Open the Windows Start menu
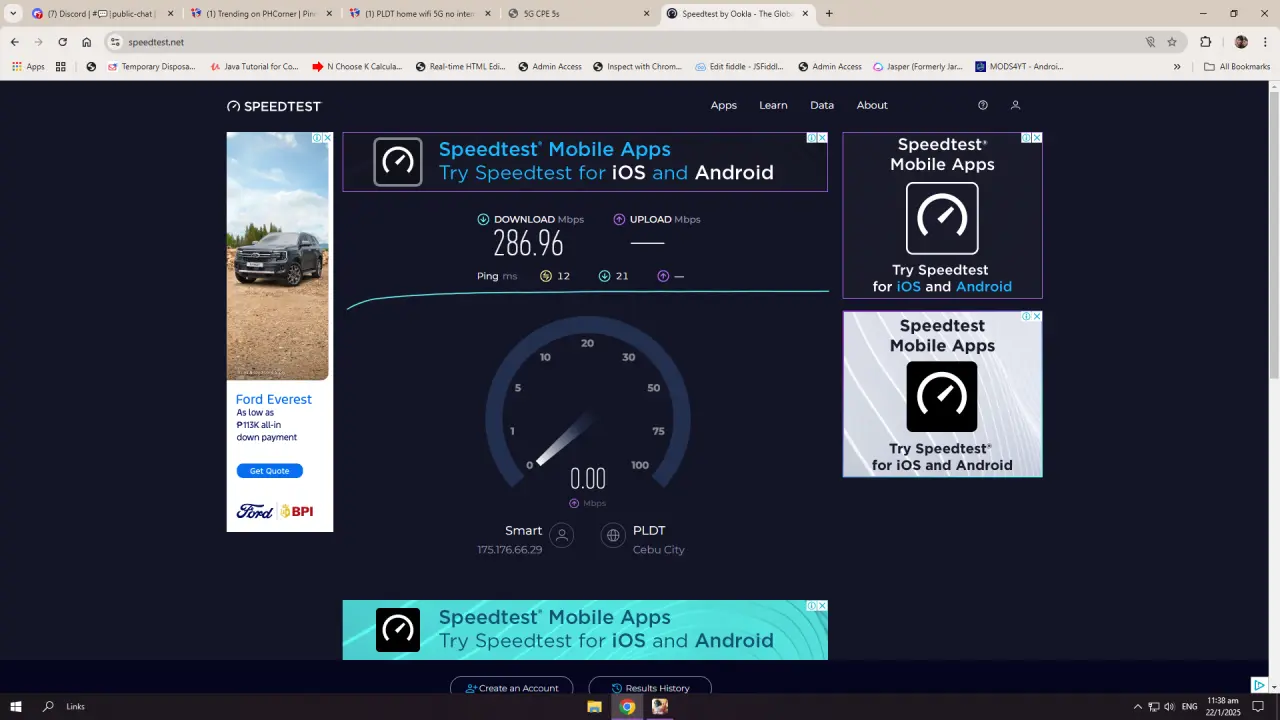The width and height of the screenshot is (1280, 720). pyautogui.click(x=16, y=706)
